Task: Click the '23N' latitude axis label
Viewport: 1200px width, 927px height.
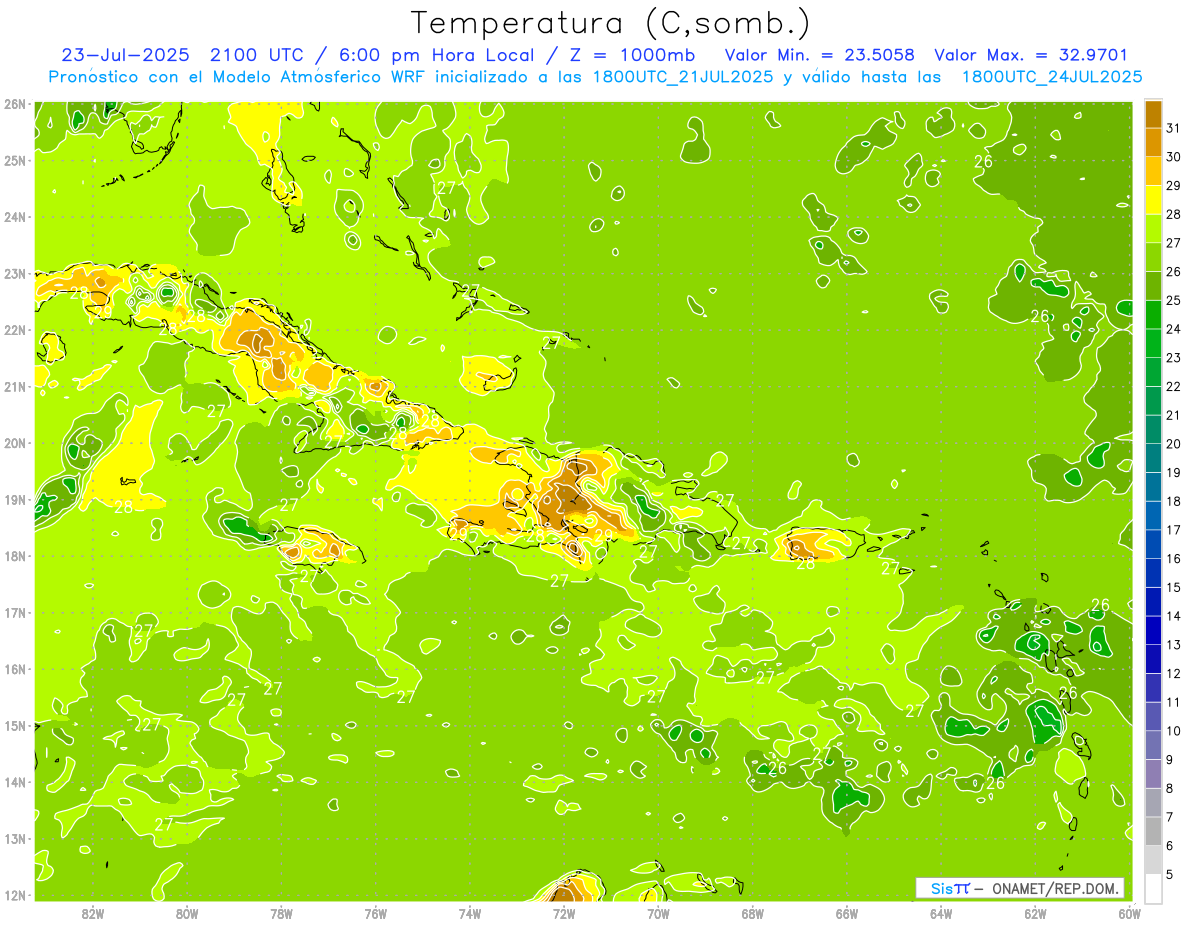Action: click(x=15, y=273)
